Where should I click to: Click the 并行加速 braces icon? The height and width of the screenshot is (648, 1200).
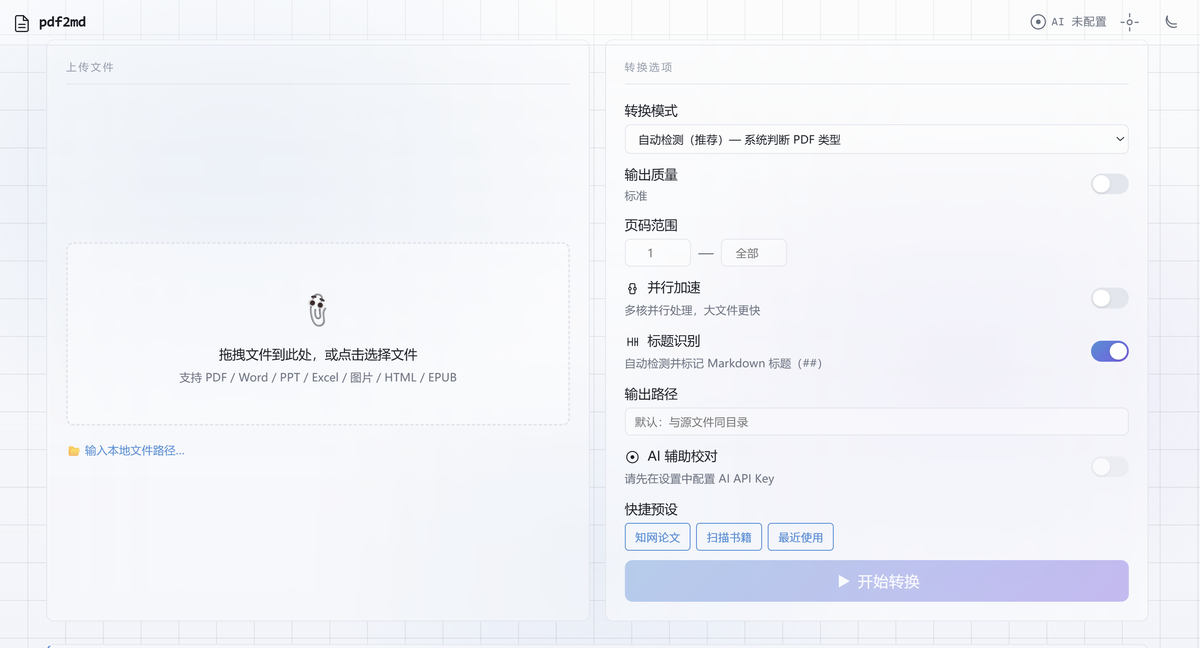pyautogui.click(x=633, y=288)
